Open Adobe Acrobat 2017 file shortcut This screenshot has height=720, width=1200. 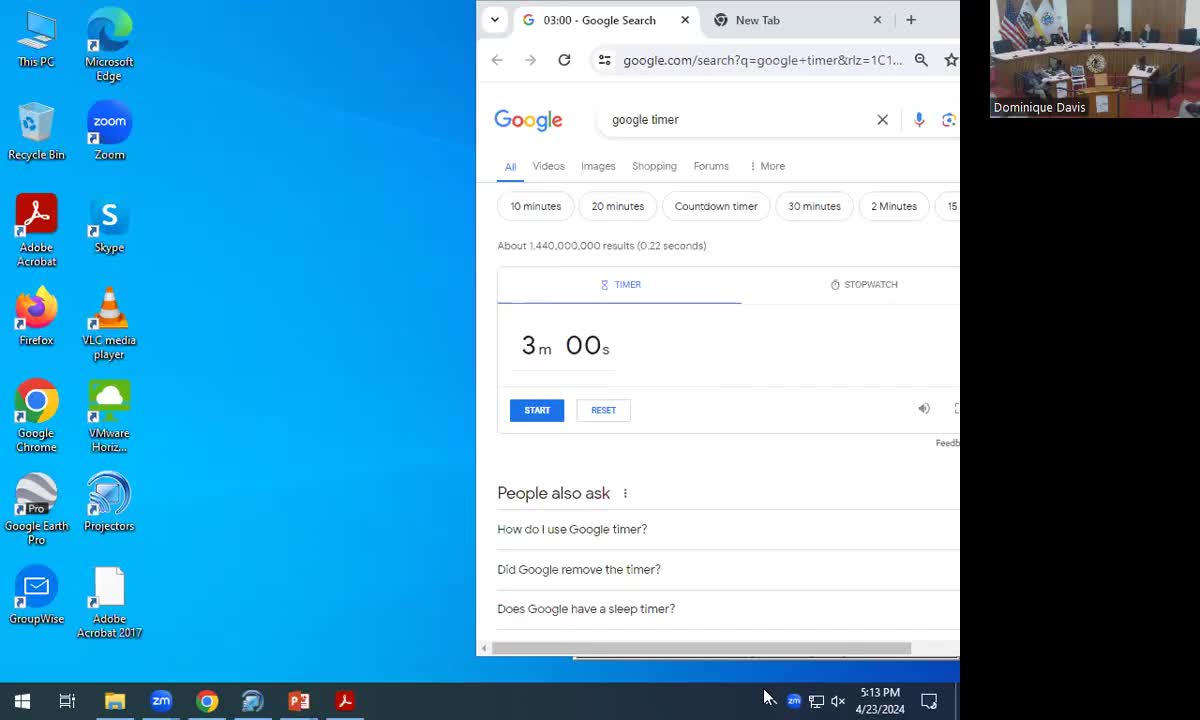109,603
